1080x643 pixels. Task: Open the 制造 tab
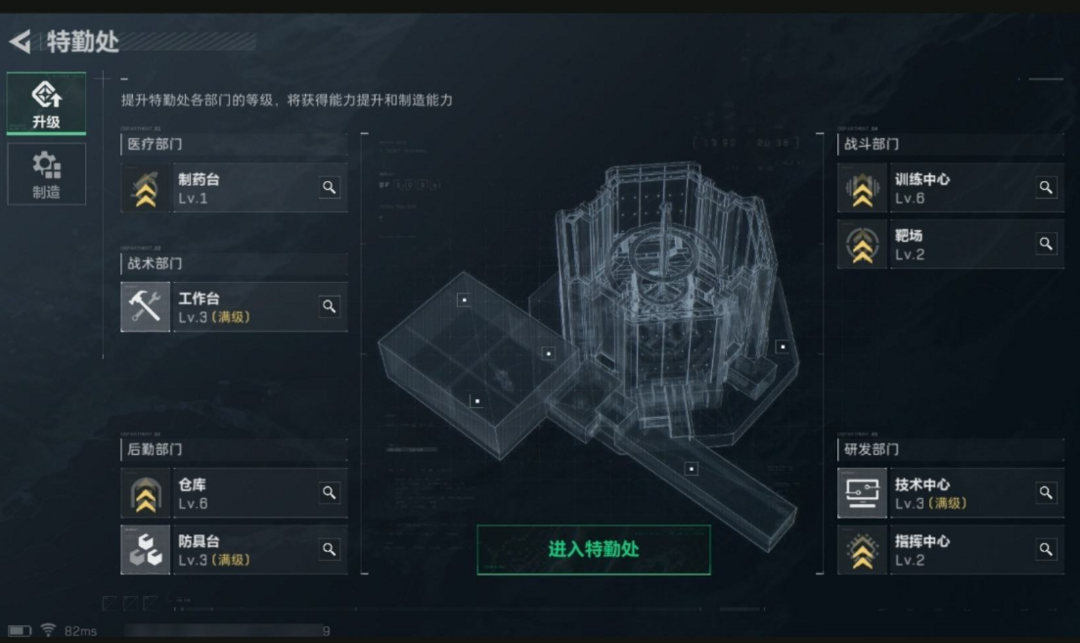pyautogui.click(x=46, y=174)
